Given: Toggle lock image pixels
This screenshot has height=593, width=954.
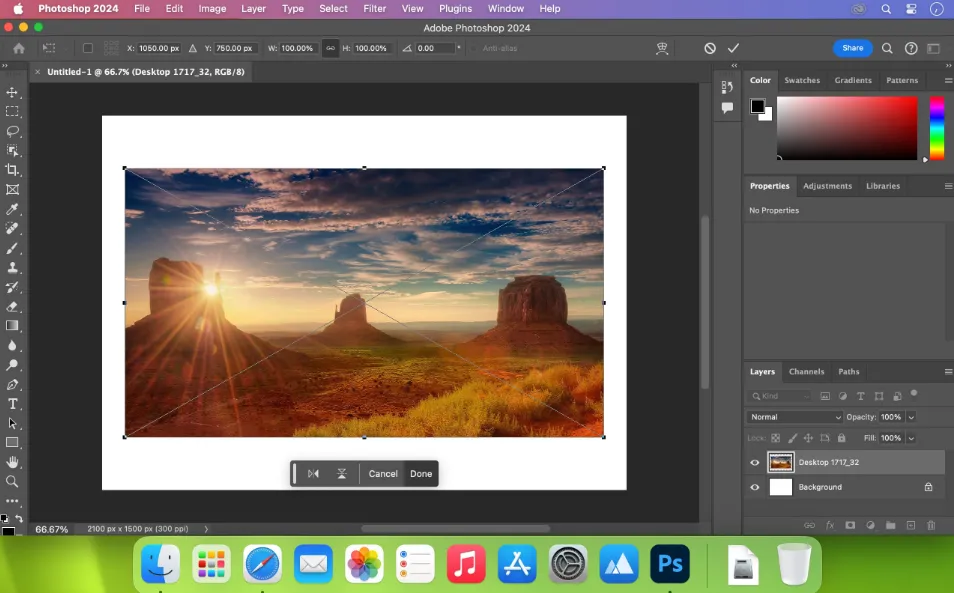Looking at the screenshot, I should pos(792,438).
